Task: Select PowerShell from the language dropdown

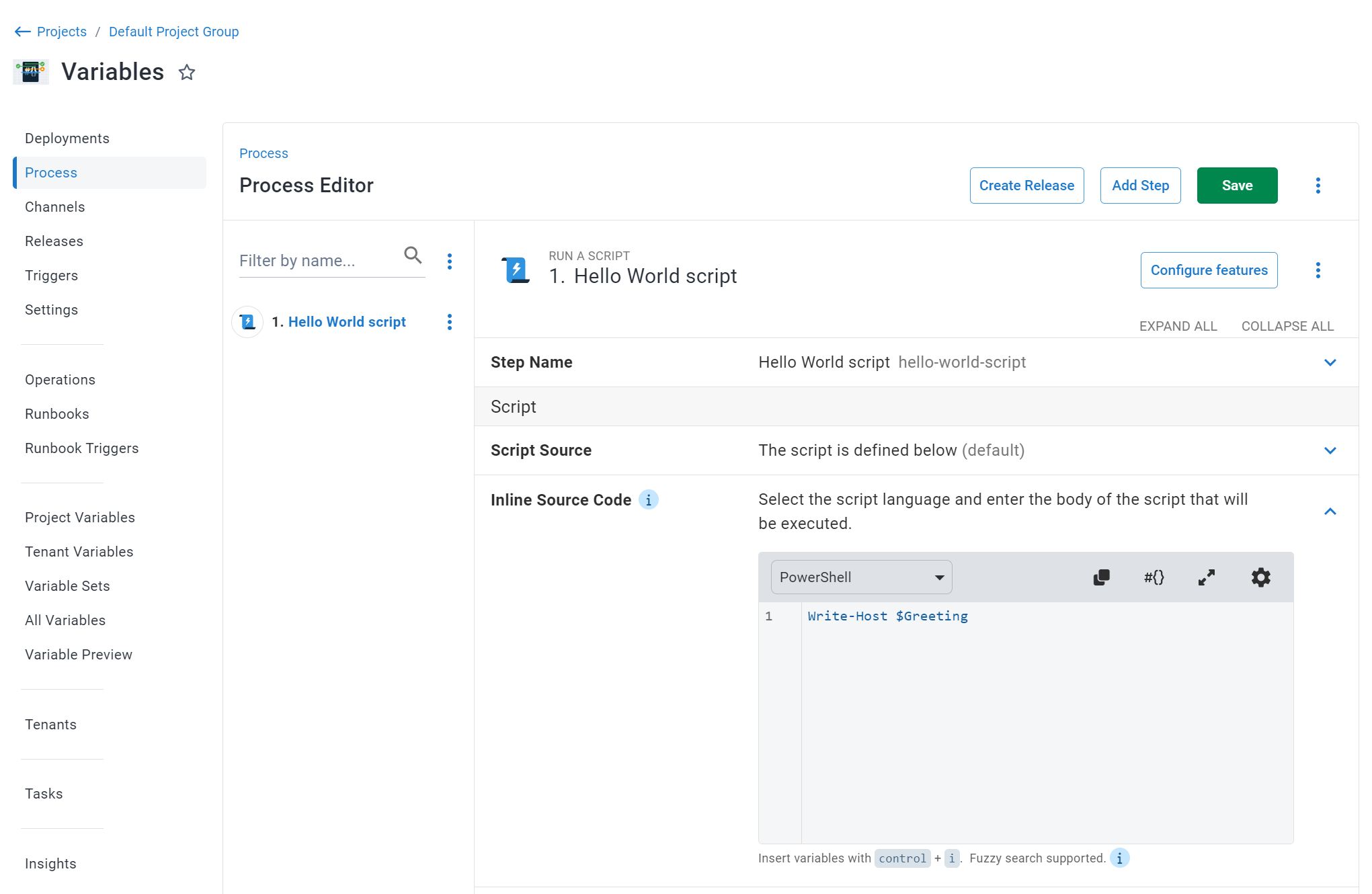Action: click(861, 576)
